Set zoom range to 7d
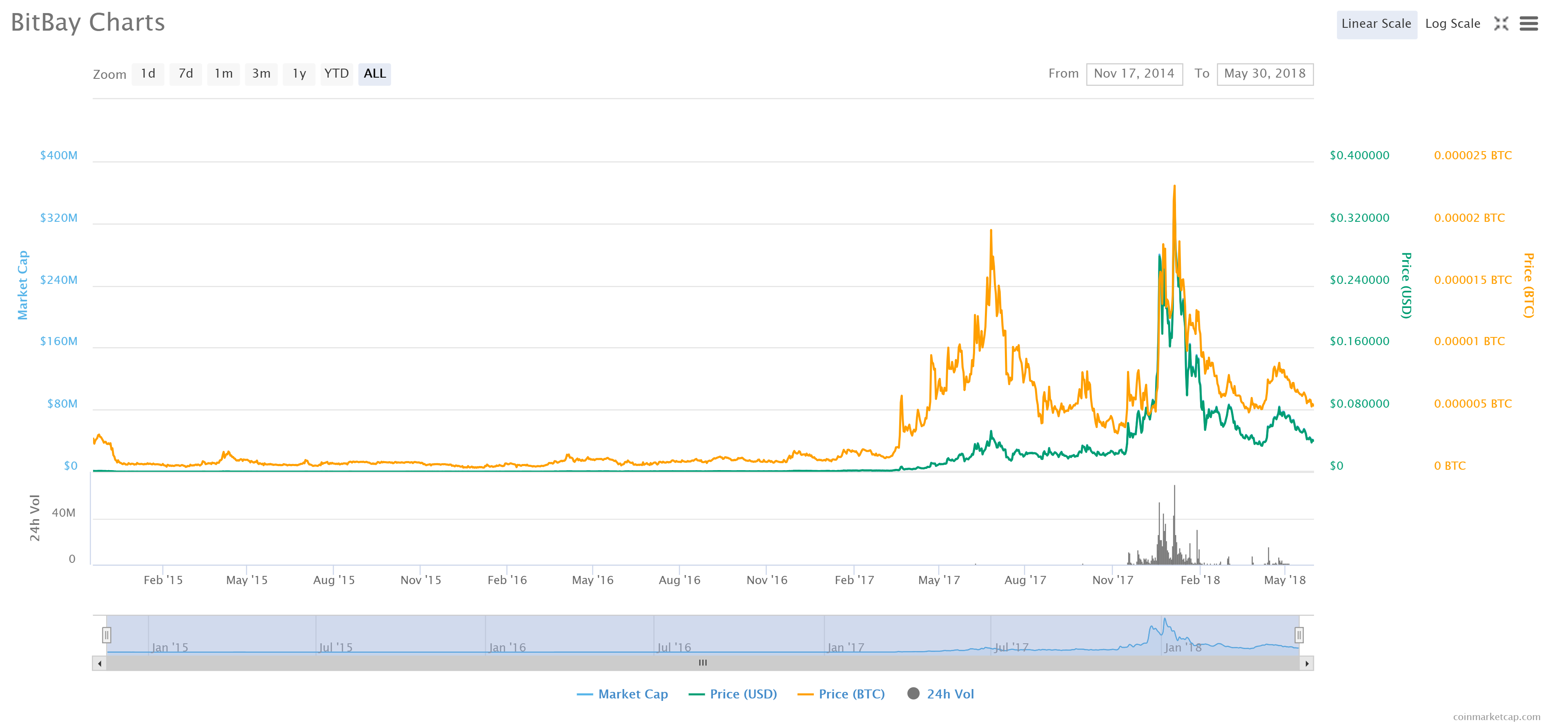The image size is (1568, 725). 186,74
